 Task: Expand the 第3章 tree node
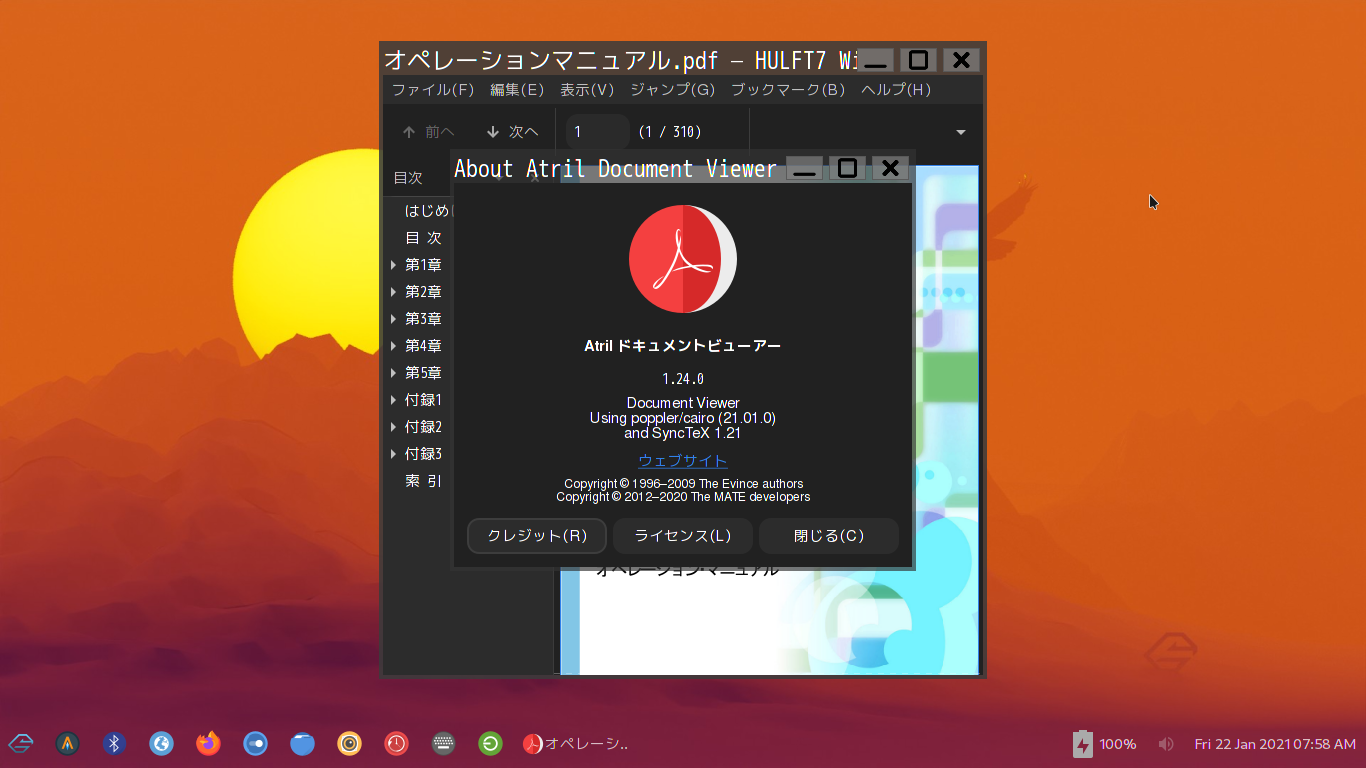(393, 319)
